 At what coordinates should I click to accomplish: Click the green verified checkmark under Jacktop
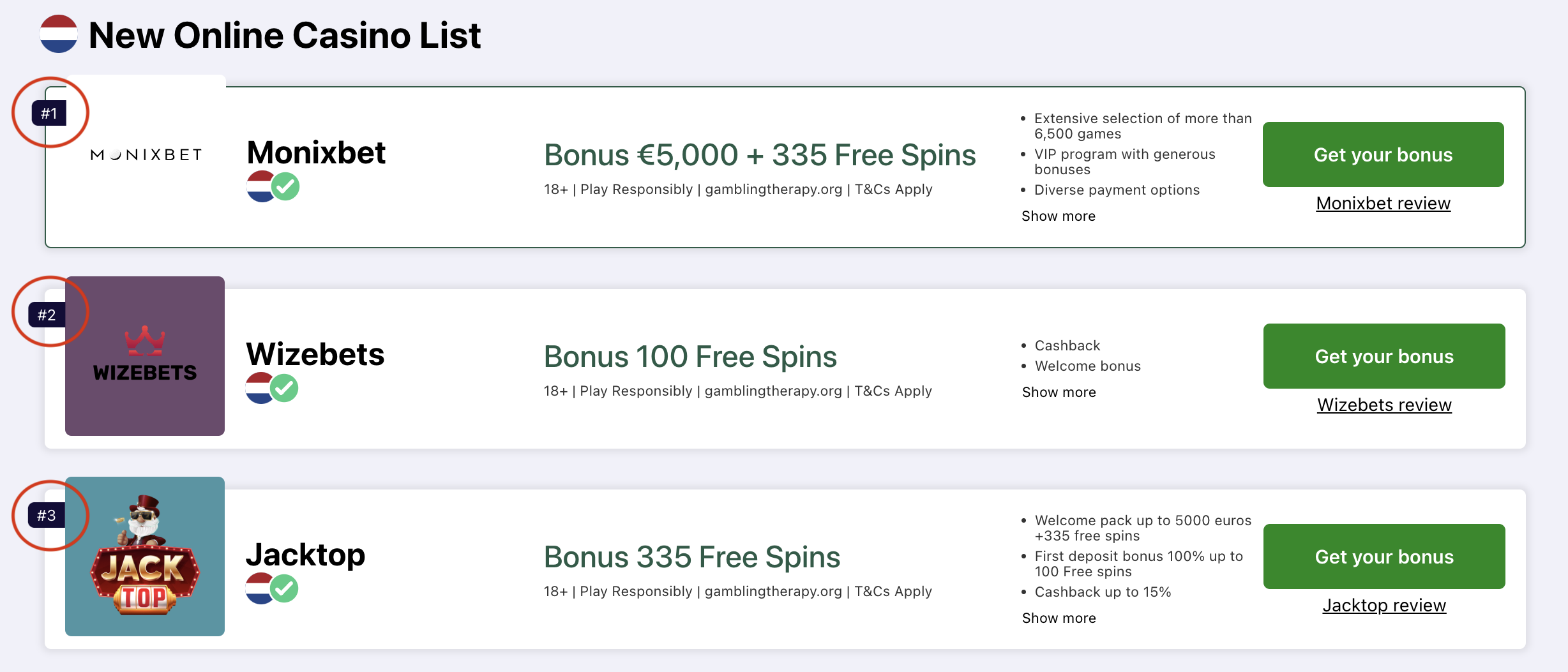285,588
